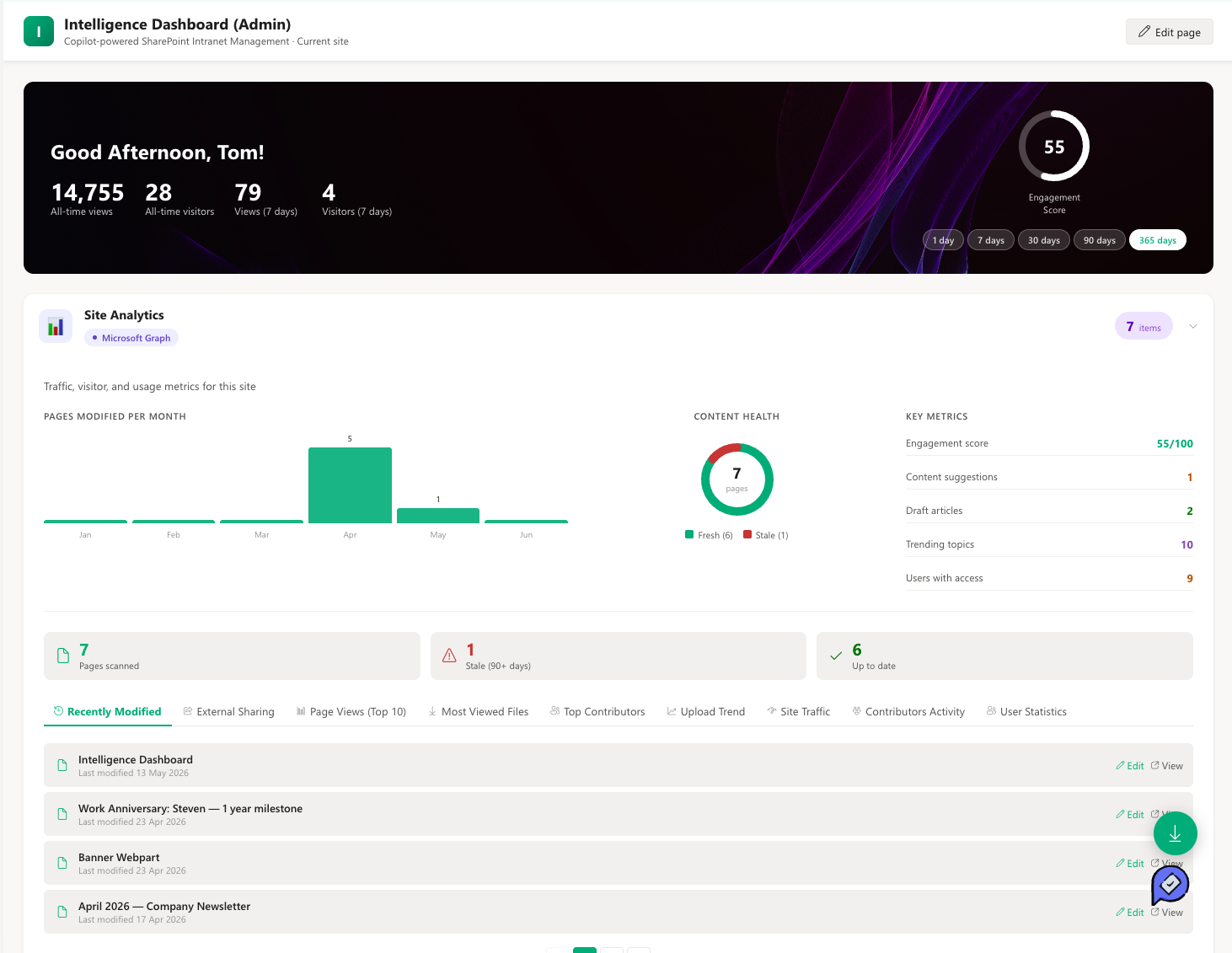Open the Top Contributors tab

tap(597, 711)
